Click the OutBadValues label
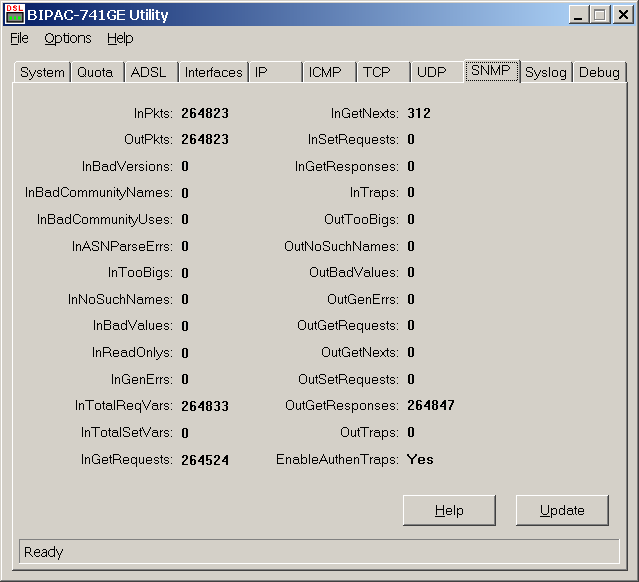 pyautogui.click(x=354, y=272)
